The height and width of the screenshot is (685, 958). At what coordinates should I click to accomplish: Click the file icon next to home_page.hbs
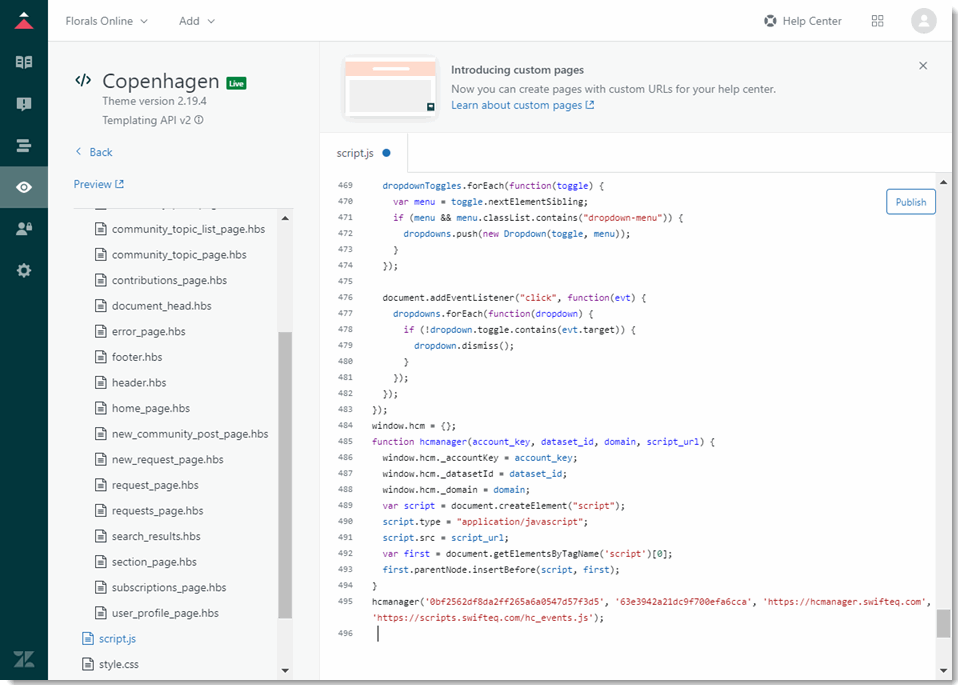(101, 408)
